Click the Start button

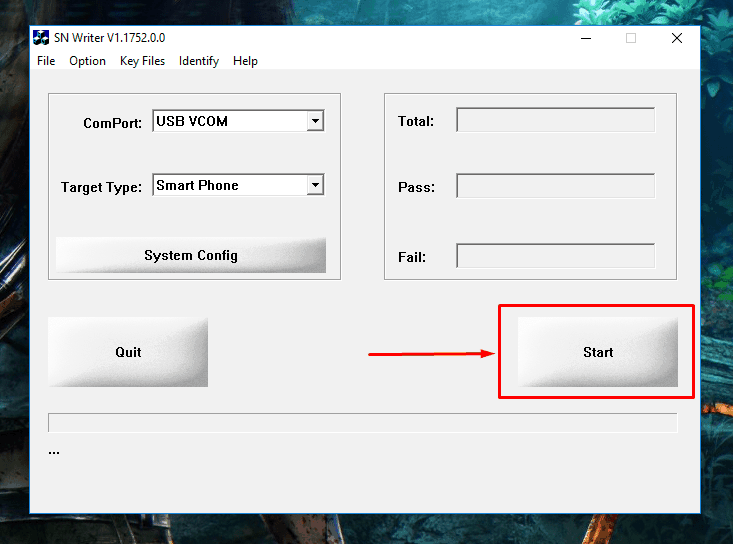[x=598, y=352]
